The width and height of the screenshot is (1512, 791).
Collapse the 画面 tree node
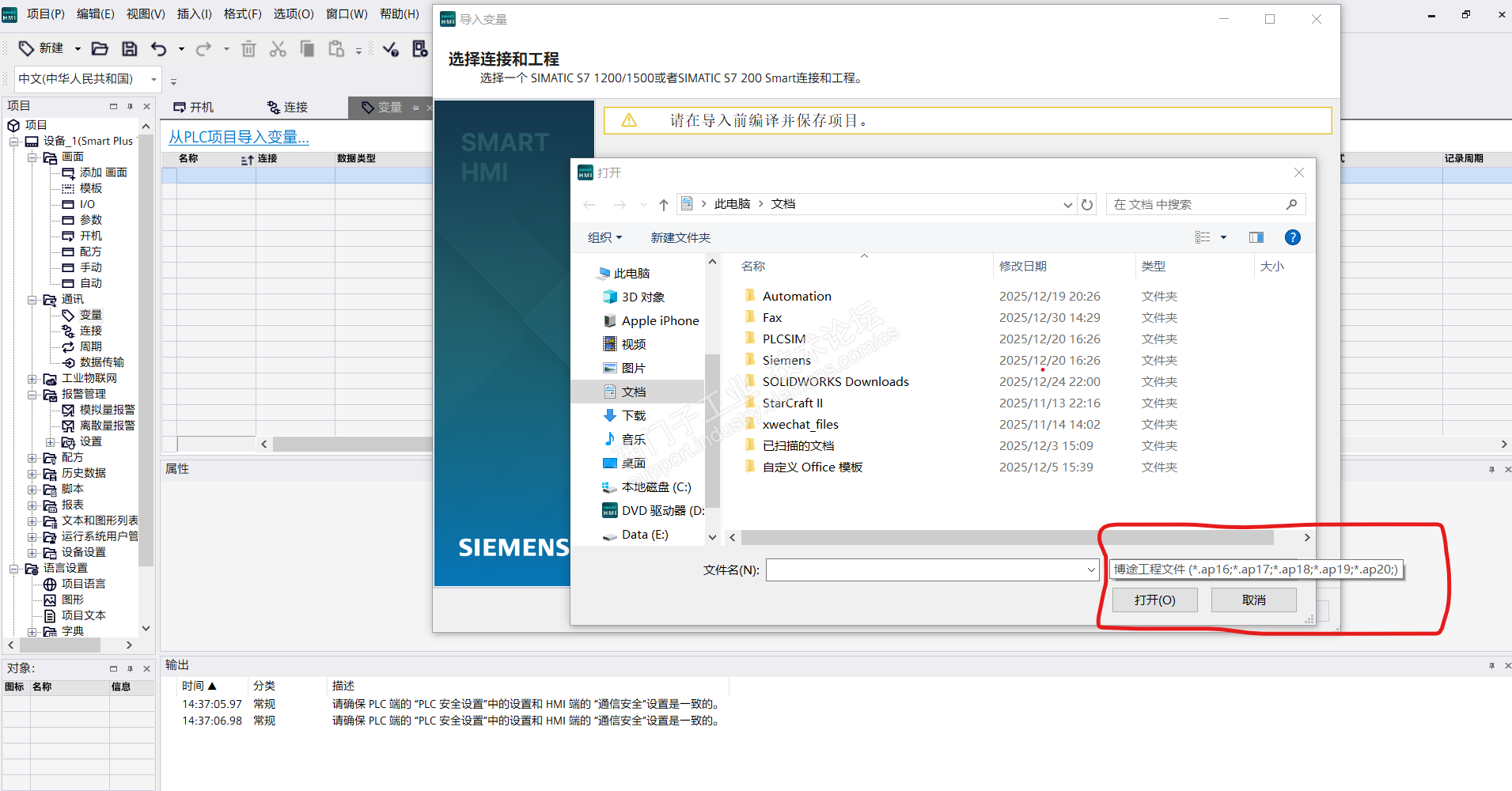tap(32, 157)
